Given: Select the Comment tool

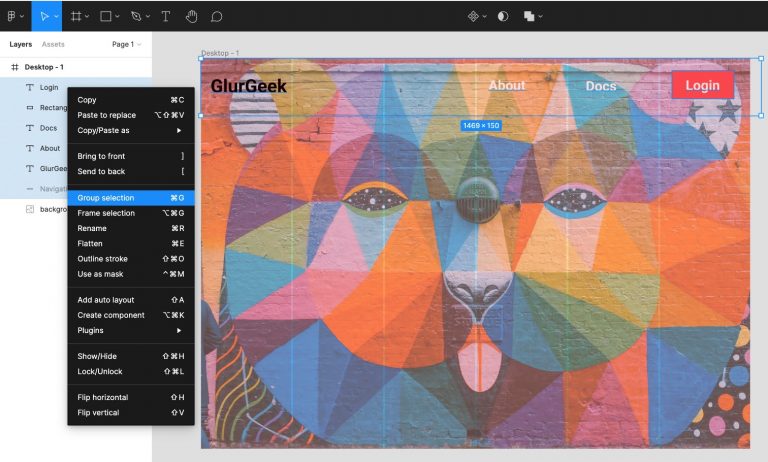Looking at the screenshot, I should click(216, 16).
